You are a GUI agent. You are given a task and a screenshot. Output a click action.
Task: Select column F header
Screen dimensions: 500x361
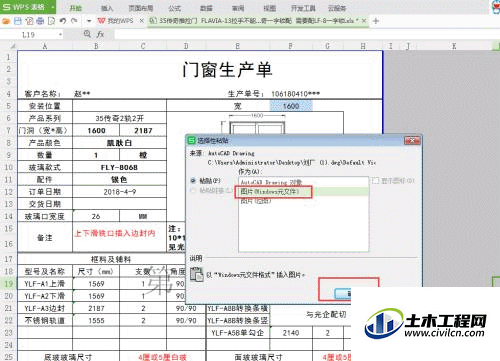click(291, 46)
